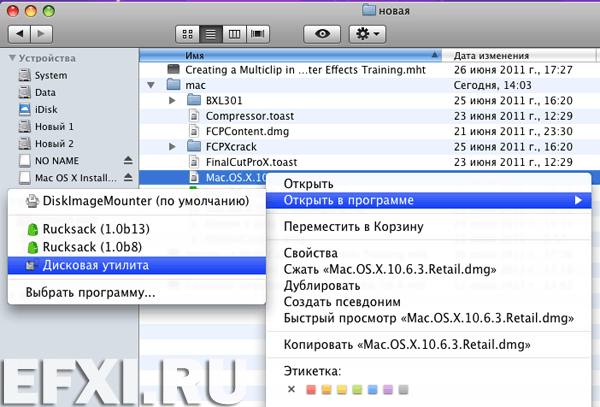The width and height of the screenshot is (600, 407).
Task: Sort by the Дата изменения column header
Action: (x=518, y=55)
